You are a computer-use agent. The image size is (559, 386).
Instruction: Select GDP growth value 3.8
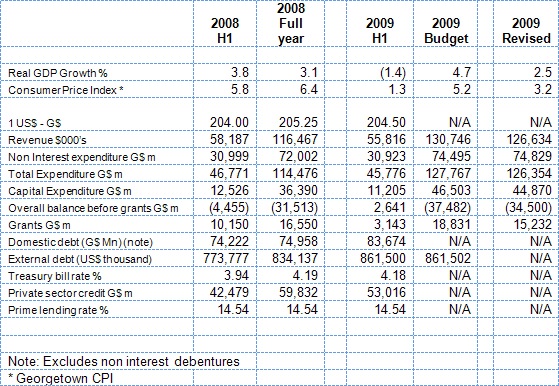click(x=240, y=72)
